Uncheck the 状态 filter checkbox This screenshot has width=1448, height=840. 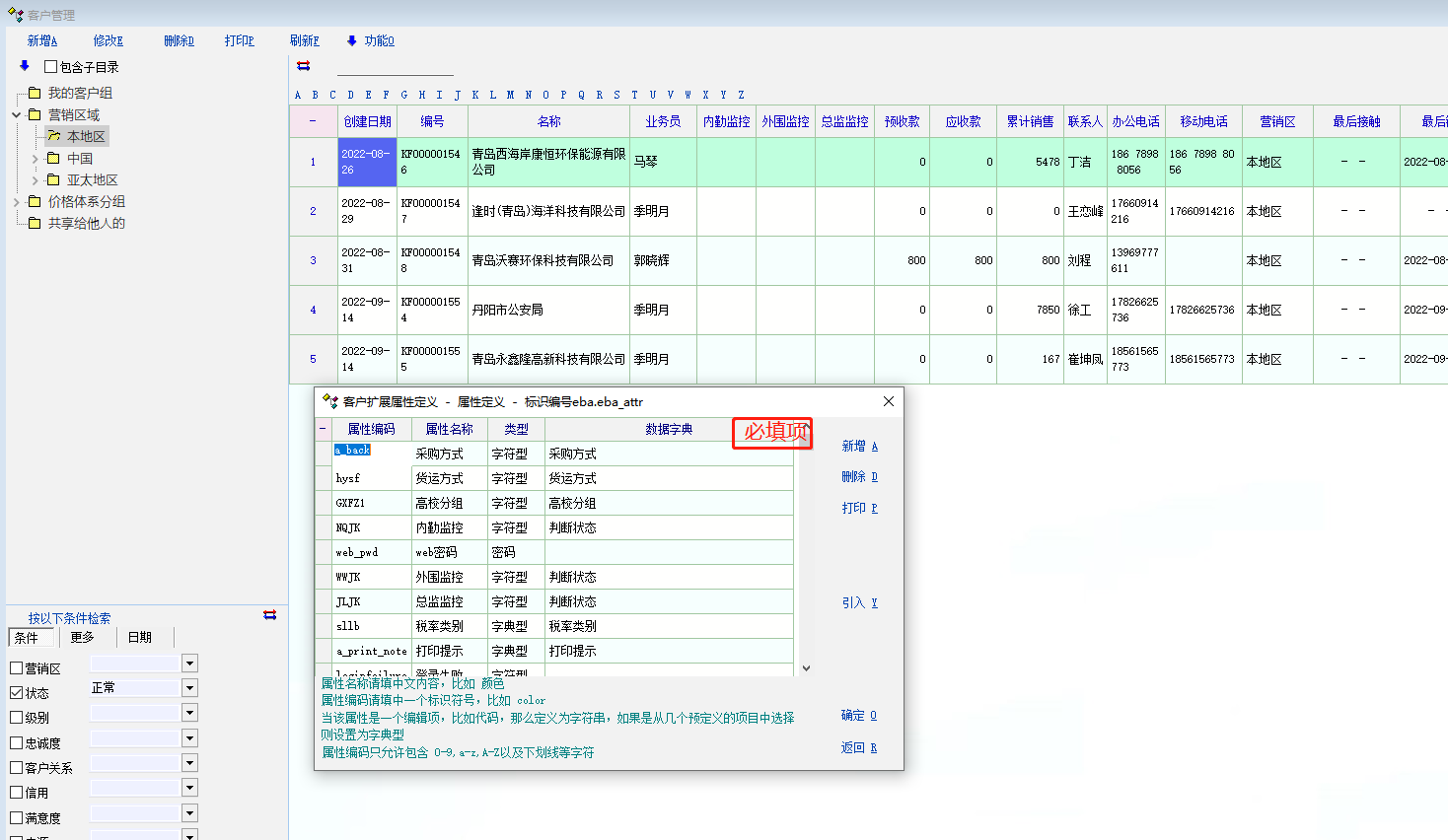tap(16, 693)
